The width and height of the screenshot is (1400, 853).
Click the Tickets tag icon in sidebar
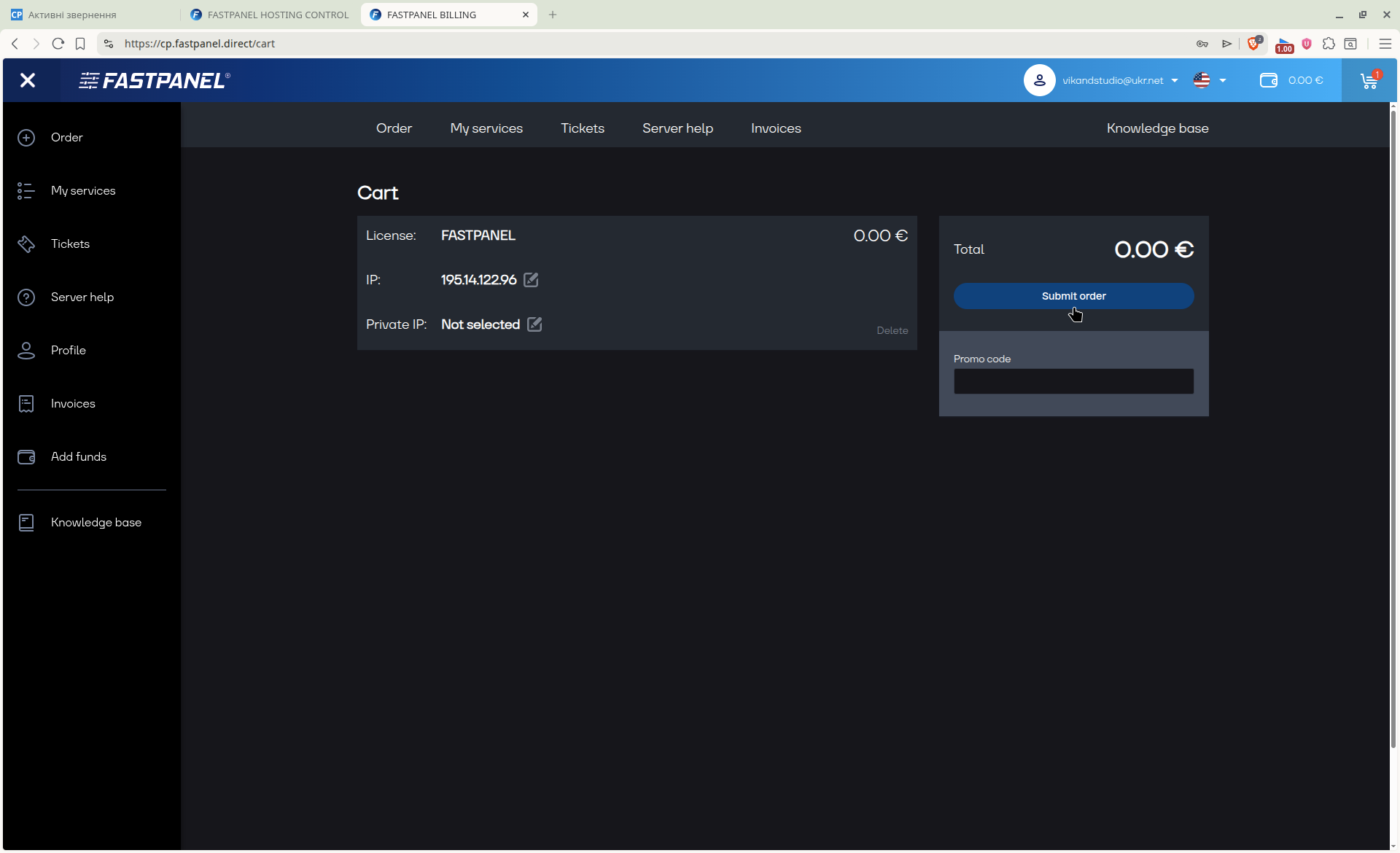[x=26, y=244]
